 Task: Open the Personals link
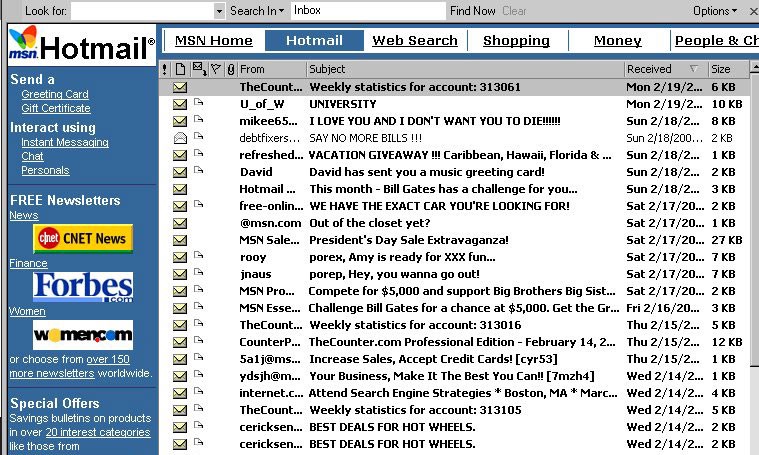(x=45, y=170)
